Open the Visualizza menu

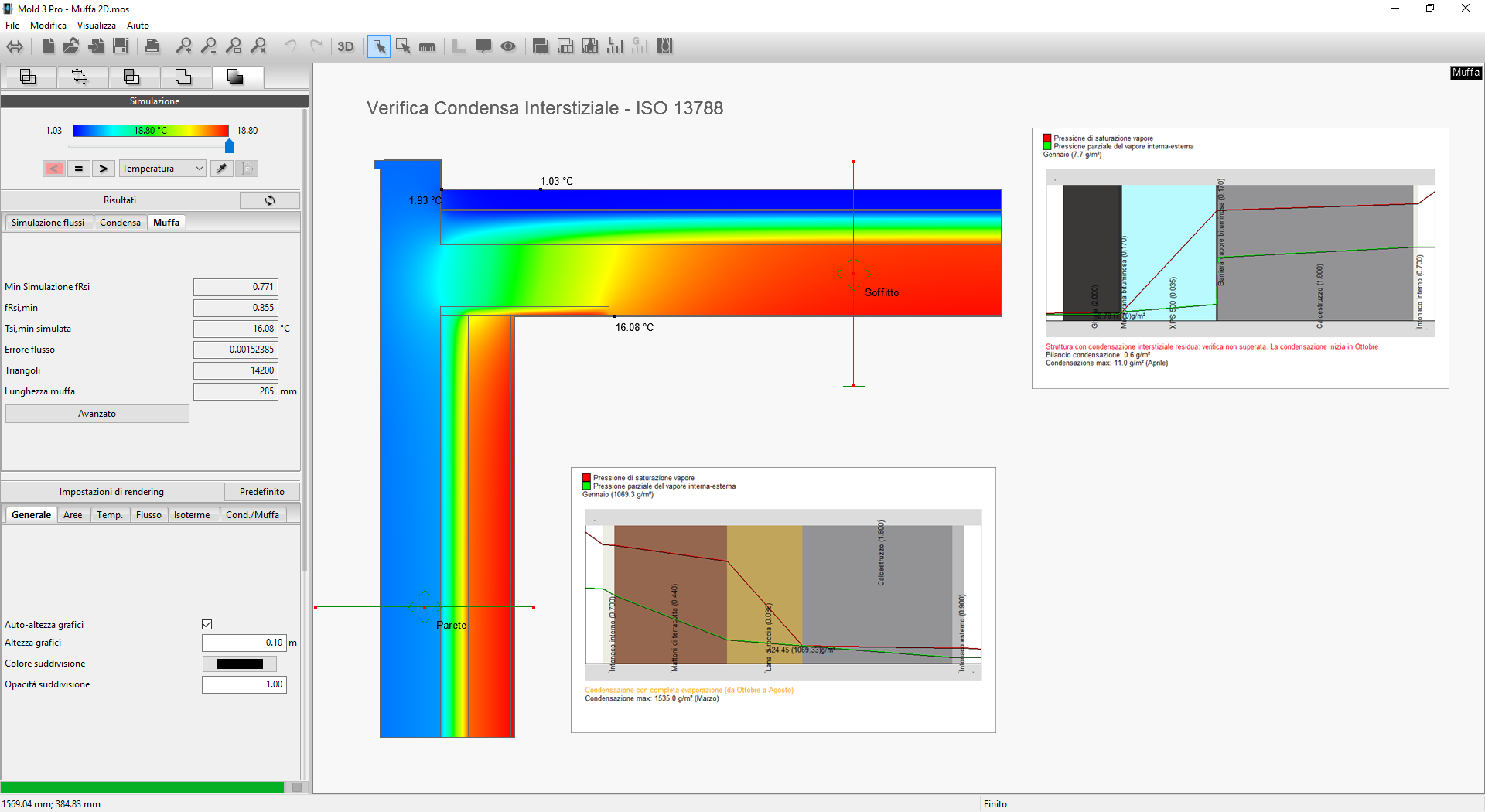96,26
